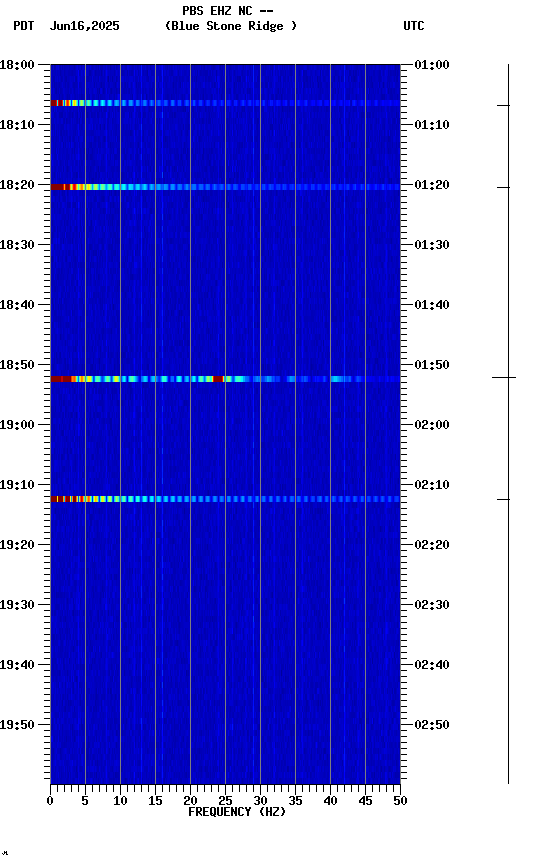
Task: Click the seismogram trace tick near 02:12 UTC
Action: pyautogui.click(x=504, y=500)
